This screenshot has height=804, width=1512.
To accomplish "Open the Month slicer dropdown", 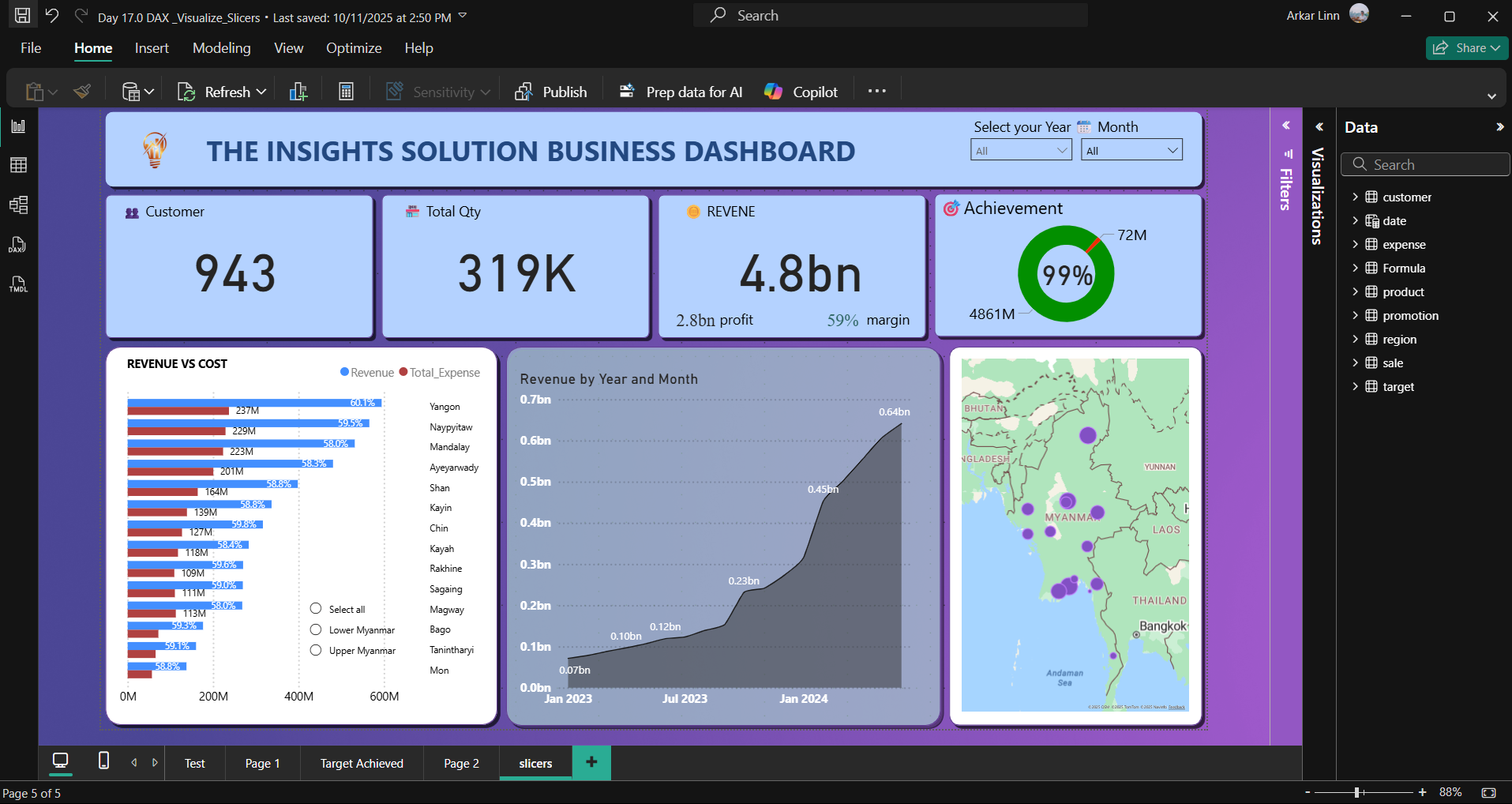I will click(x=1131, y=150).
